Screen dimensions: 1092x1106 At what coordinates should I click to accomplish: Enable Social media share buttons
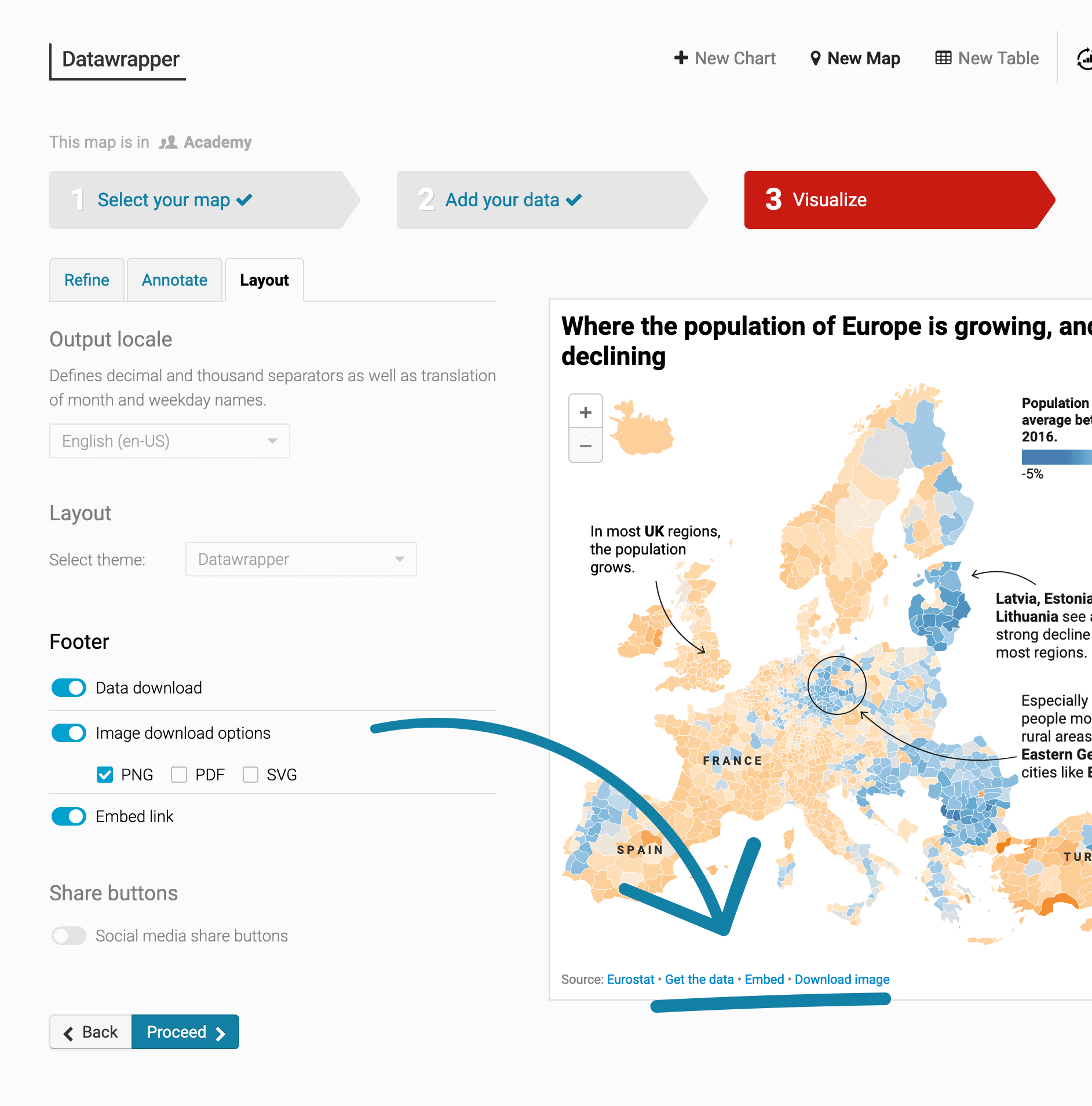[69, 936]
